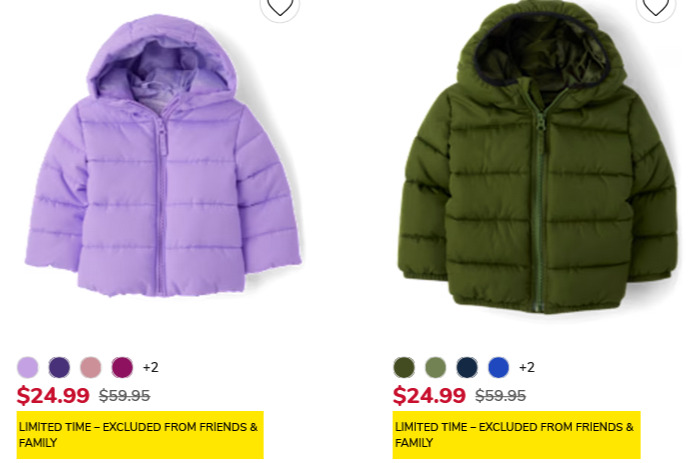Click the $24.99 price under green jacket
The image size is (697, 463).
pos(429,395)
